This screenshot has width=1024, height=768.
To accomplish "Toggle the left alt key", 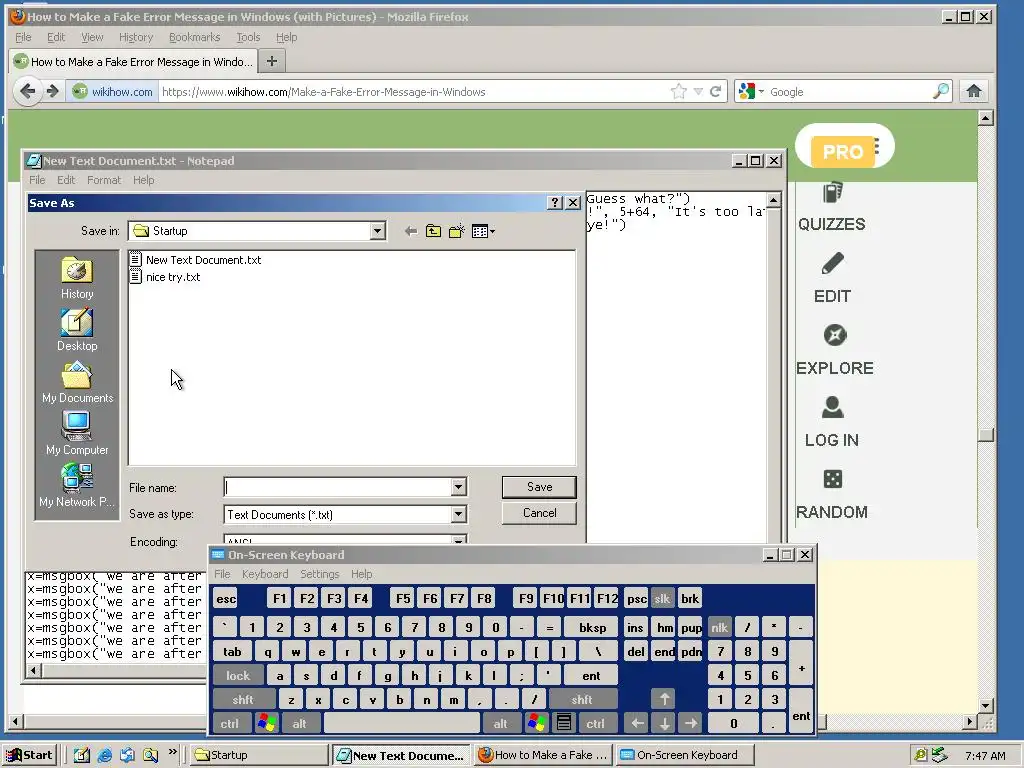I will 299,724.
